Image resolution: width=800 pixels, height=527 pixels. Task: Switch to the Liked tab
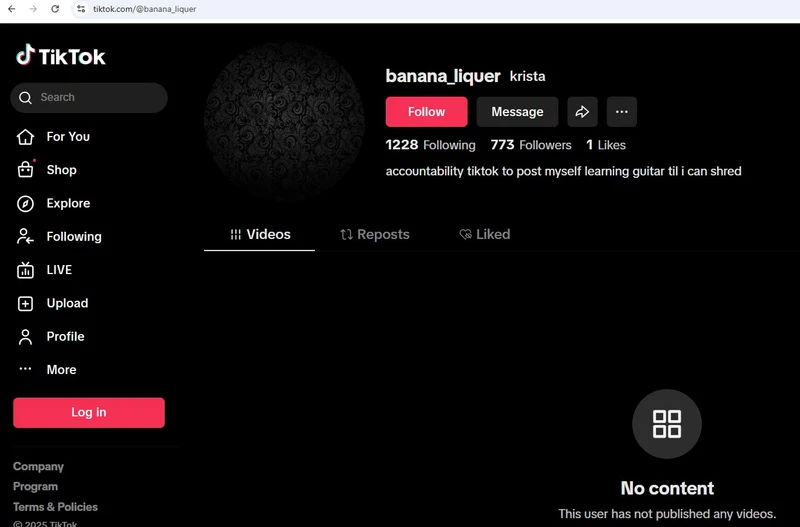[485, 234]
